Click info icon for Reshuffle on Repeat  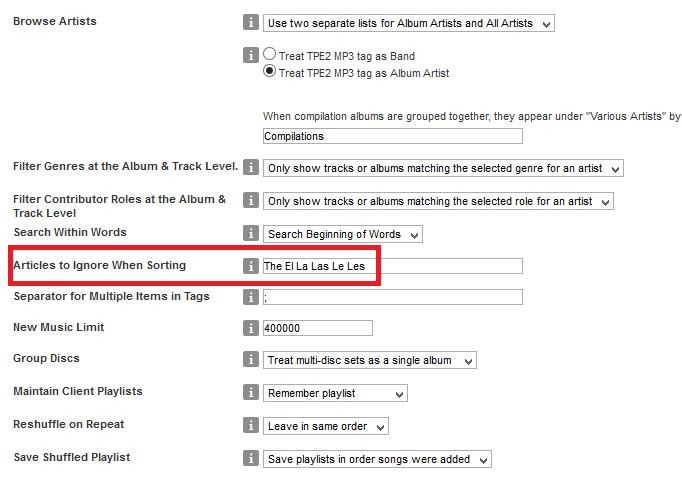[x=251, y=426]
